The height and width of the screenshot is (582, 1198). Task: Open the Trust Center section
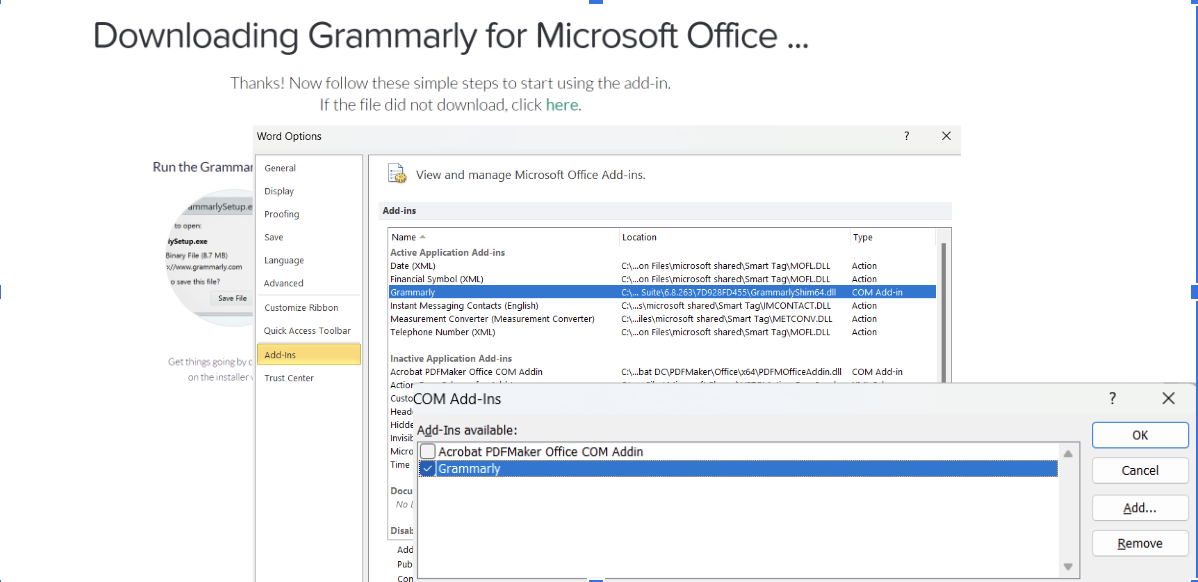pos(289,377)
